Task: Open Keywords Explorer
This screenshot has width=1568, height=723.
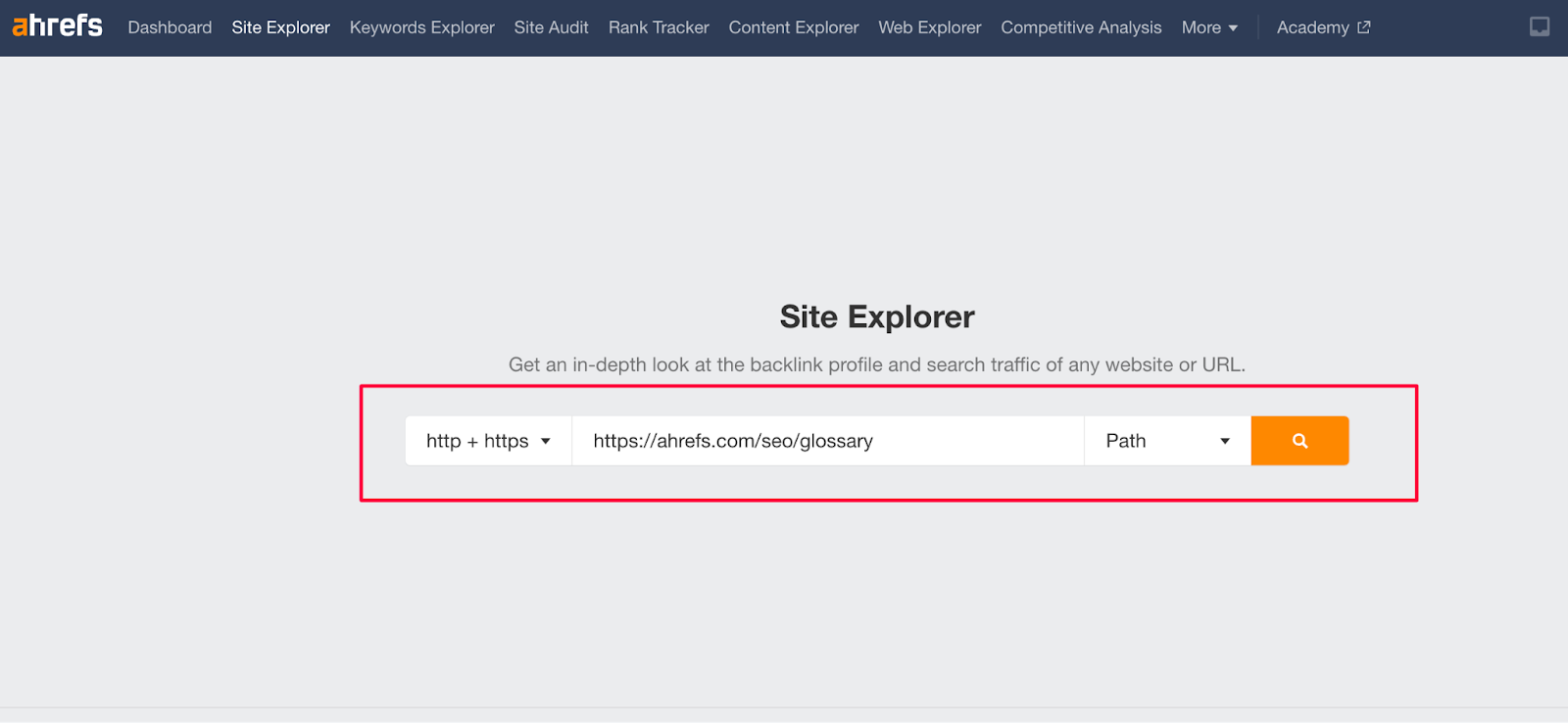Action: (422, 27)
